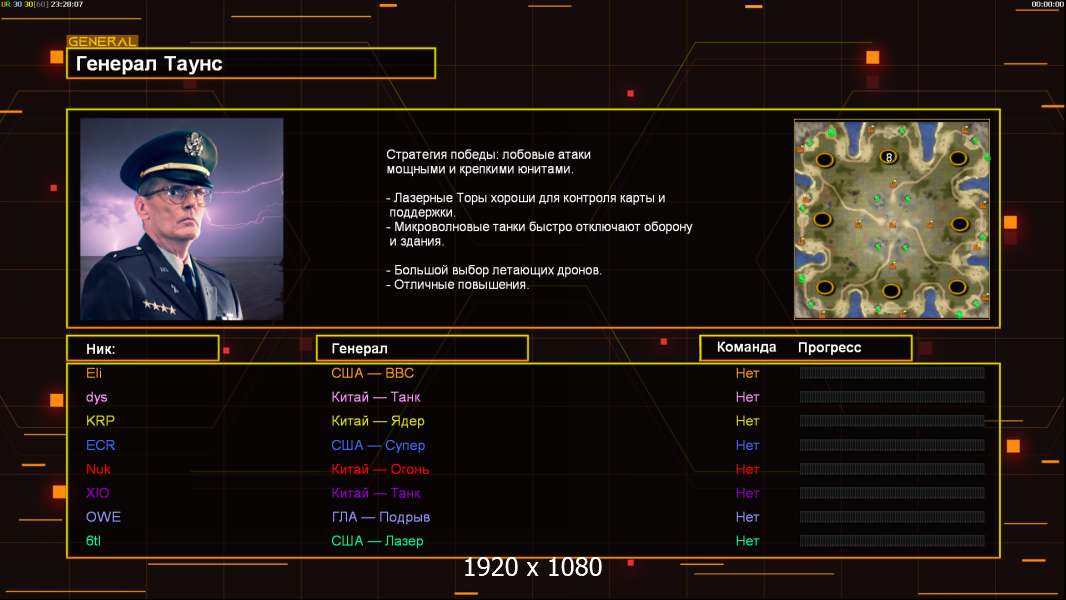The width and height of the screenshot is (1066, 600).
Task: Click the four-star rank insignia on portrait
Action: [x=159, y=307]
